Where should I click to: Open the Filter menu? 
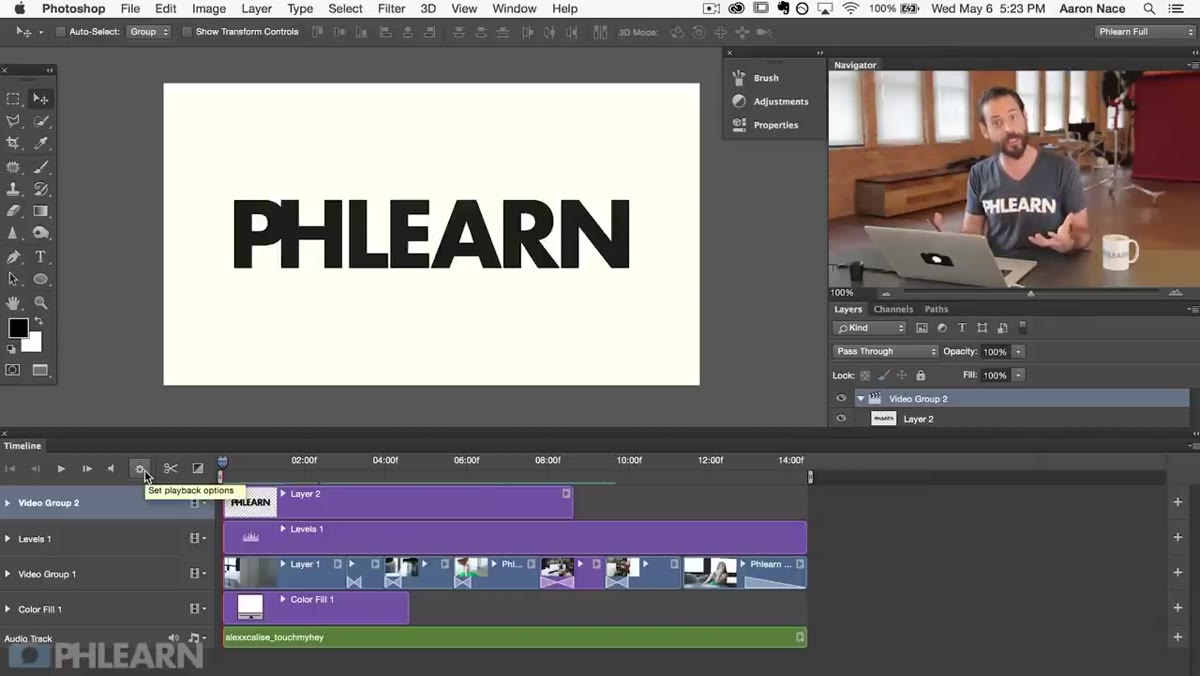coord(391,9)
